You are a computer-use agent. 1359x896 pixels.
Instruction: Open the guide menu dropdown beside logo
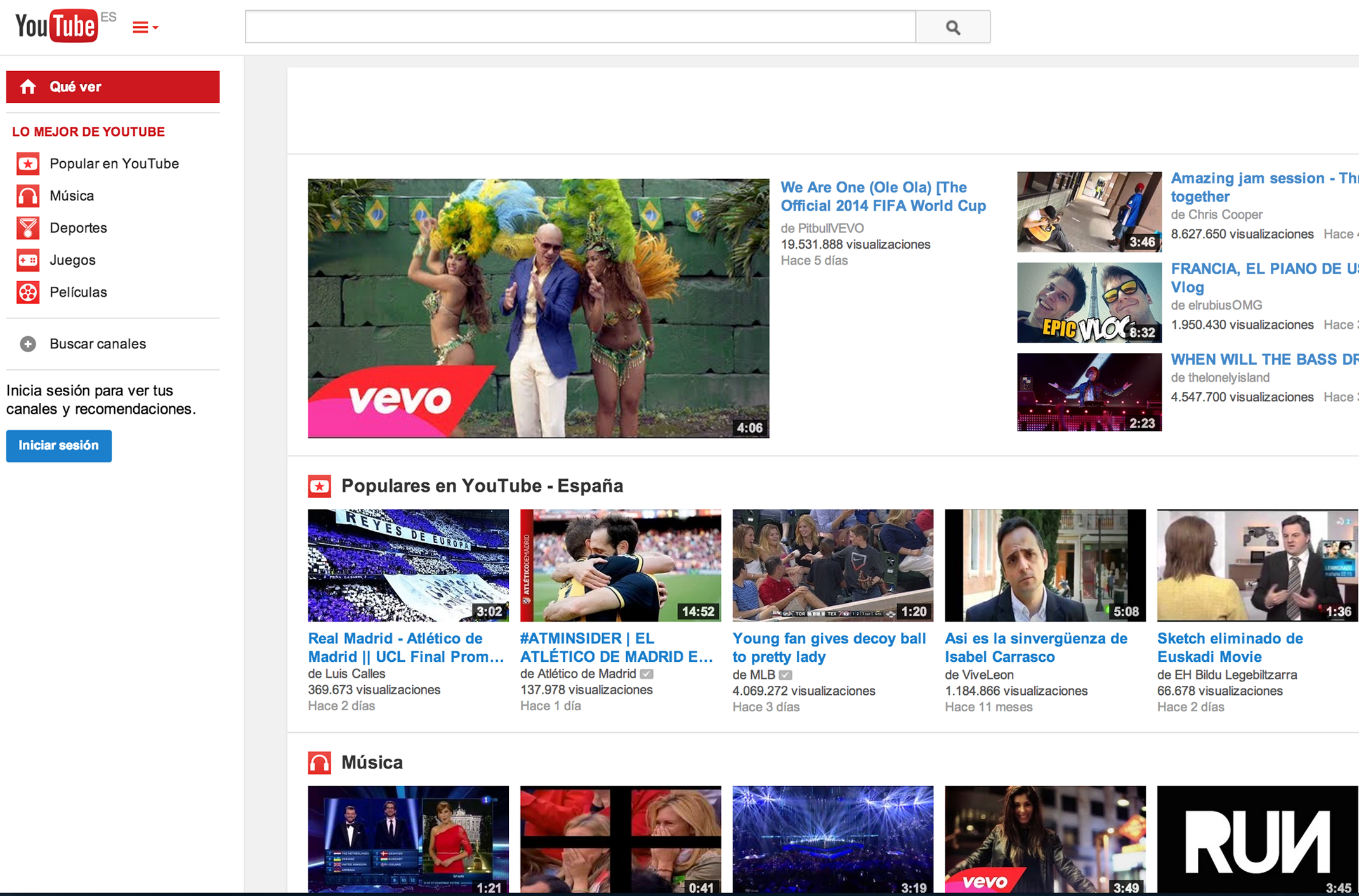point(145,27)
